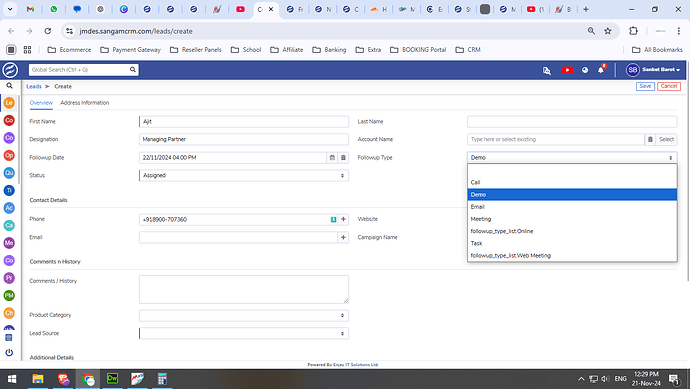Open the Status dropdown showing Assigned
Image resolution: width=690 pixels, height=389 pixels.
pos(244,176)
